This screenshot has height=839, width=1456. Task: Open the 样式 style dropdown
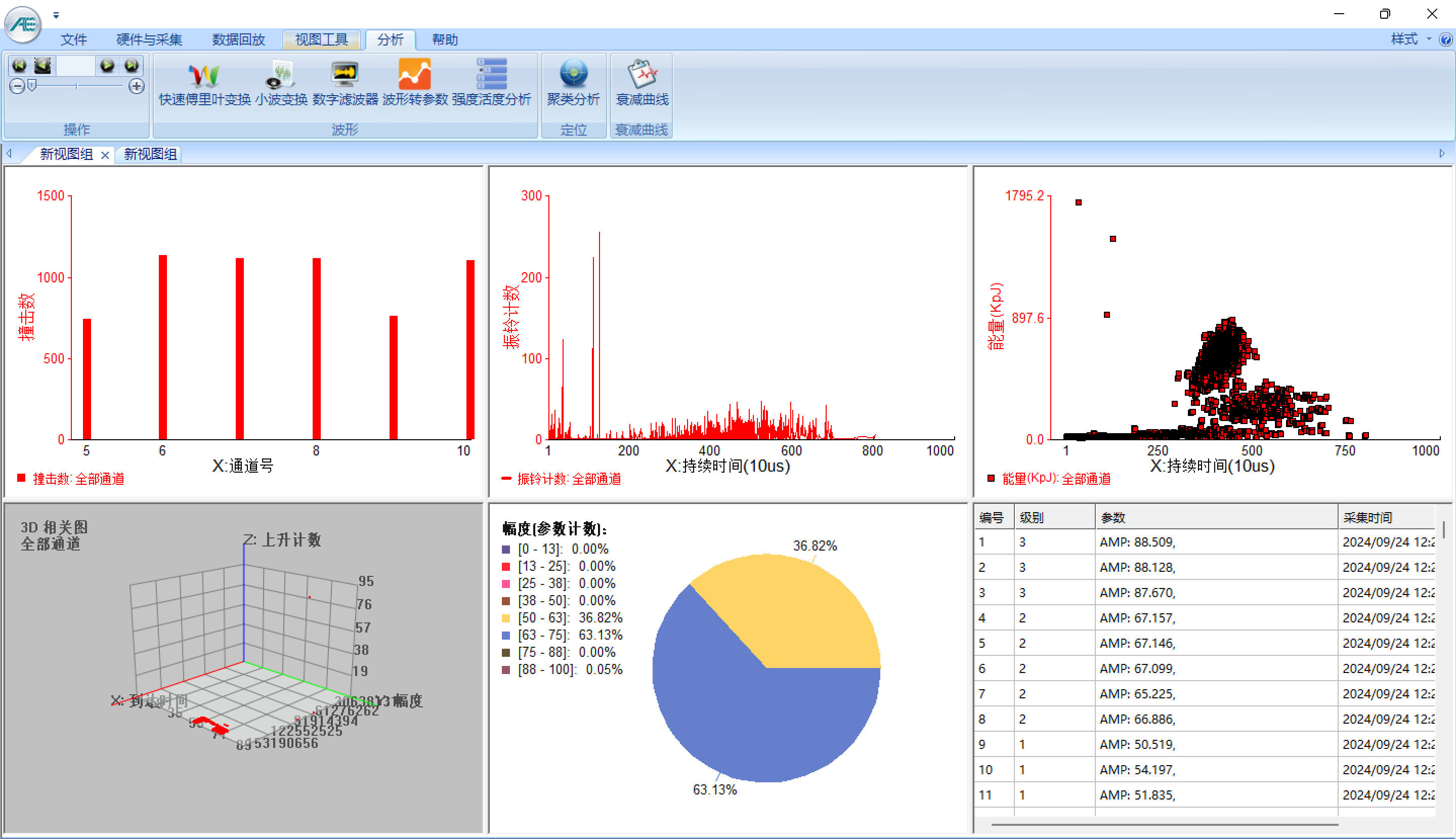click(x=1410, y=39)
